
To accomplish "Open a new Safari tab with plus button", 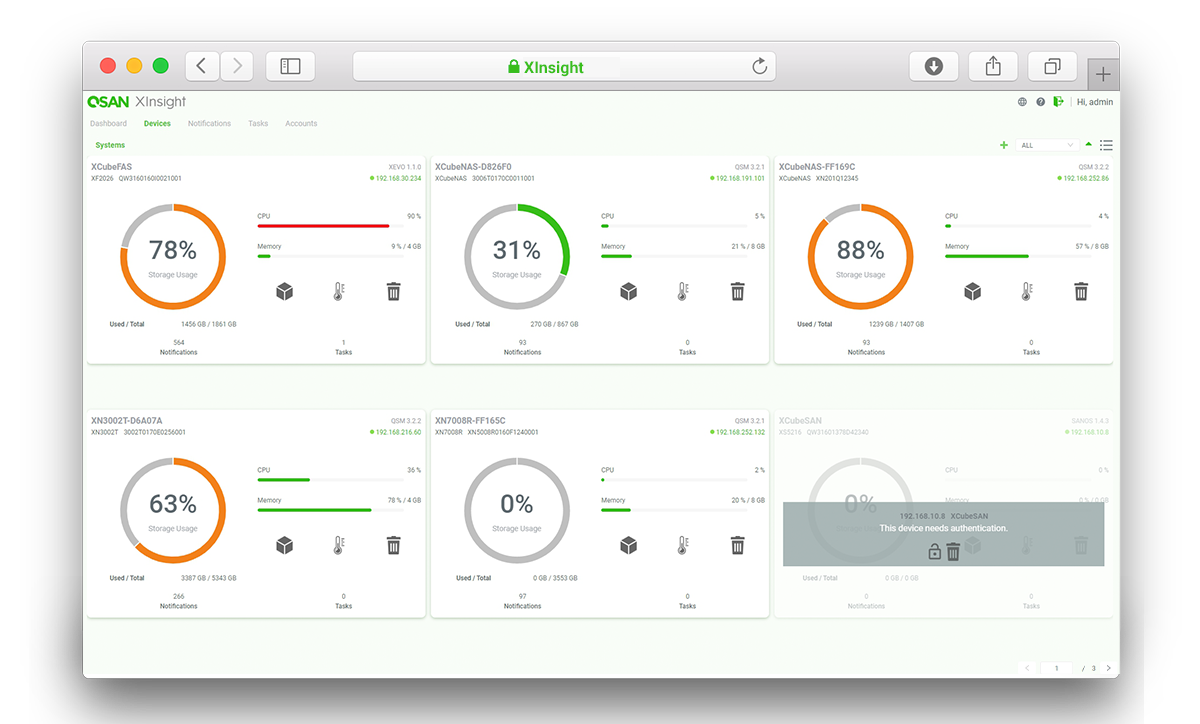I will 1103,74.
